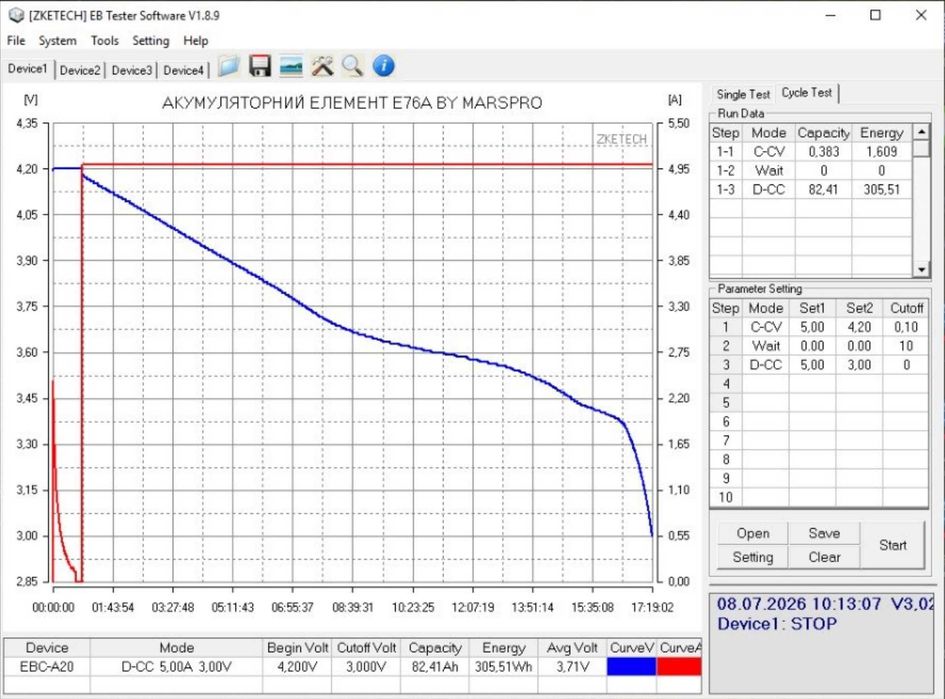Click the Save button in the Cycle Test panel
The height and width of the screenshot is (699, 945).
point(824,533)
